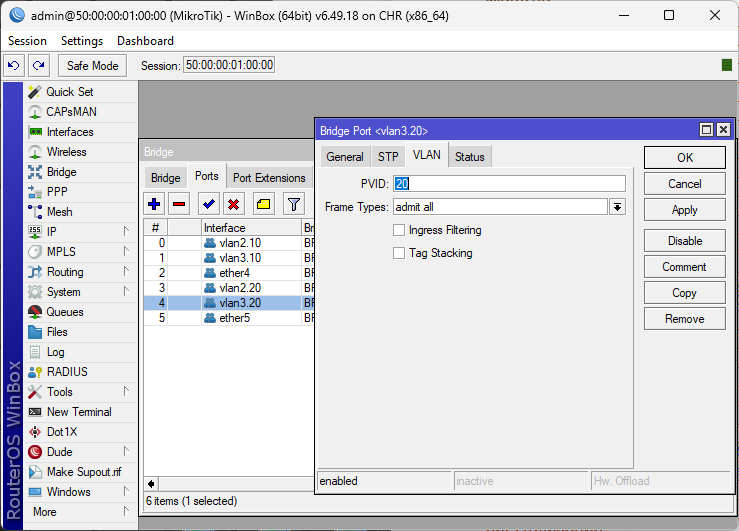The width and height of the screenshot is (739, 531).
Task: Click the redo arrow in toolbar
Action: [x=38, y=65]
